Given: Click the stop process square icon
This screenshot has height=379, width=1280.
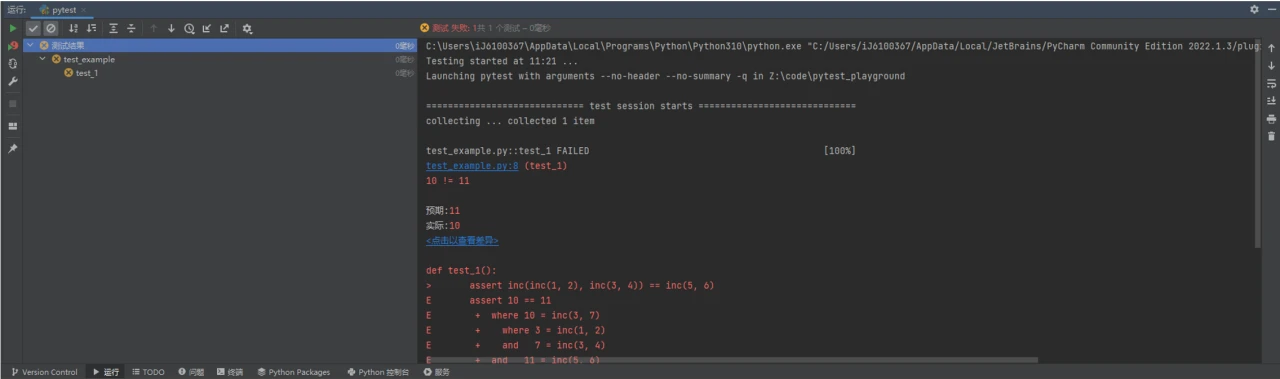Looking at the screenshot, I should click(13, 103).
